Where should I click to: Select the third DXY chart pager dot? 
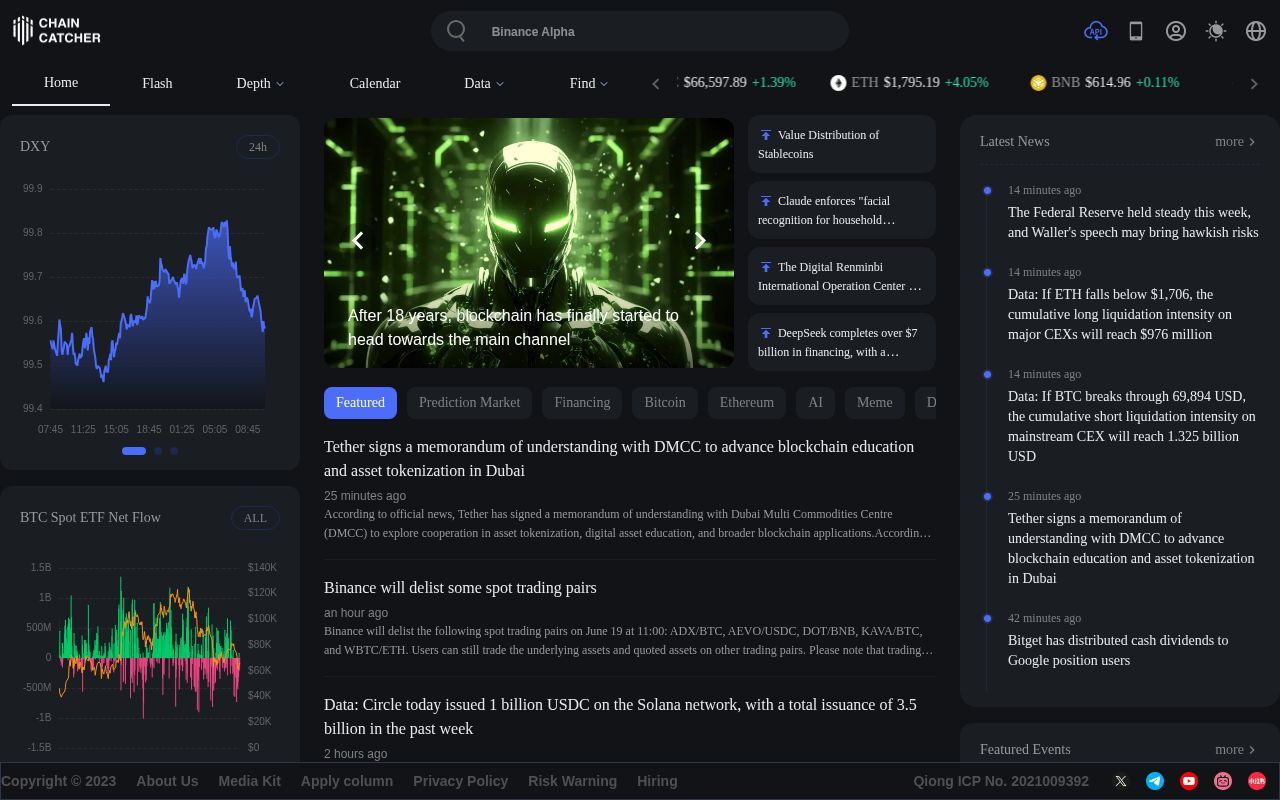tap(174, 451)
